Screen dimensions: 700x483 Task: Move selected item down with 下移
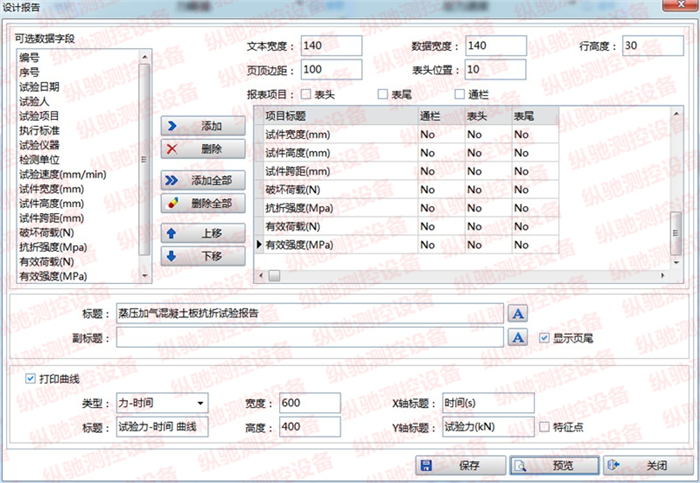203,255
